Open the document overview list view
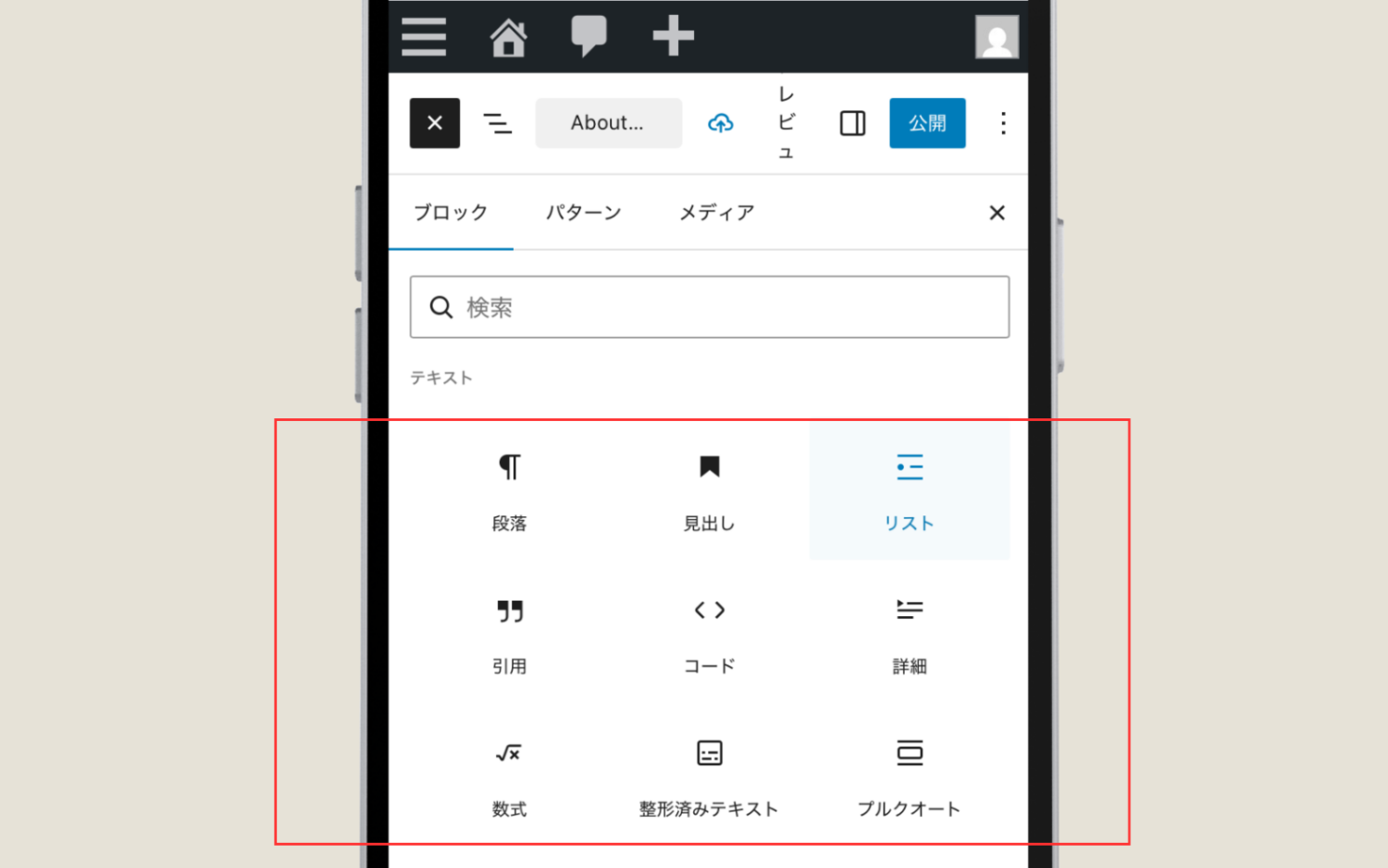This screenshot has width=1388, height=868. [x=497, y=123]
